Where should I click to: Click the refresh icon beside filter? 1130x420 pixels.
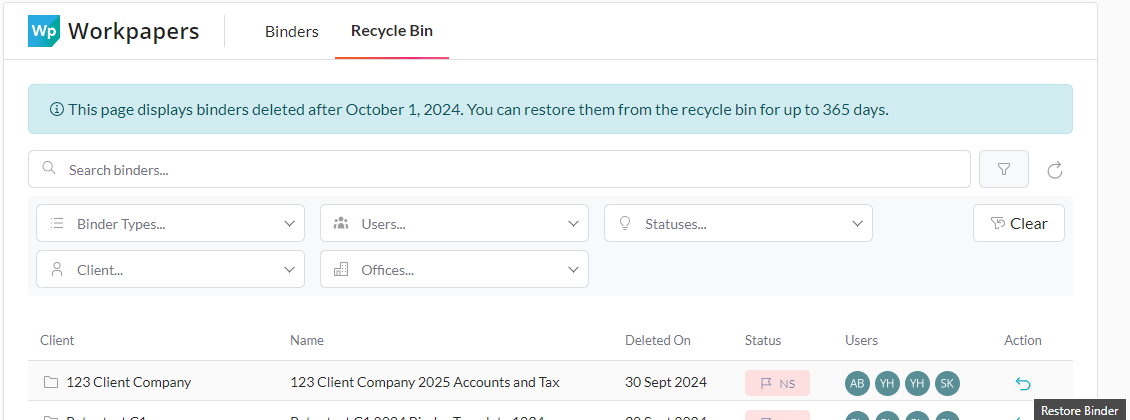coord(1055,170)
